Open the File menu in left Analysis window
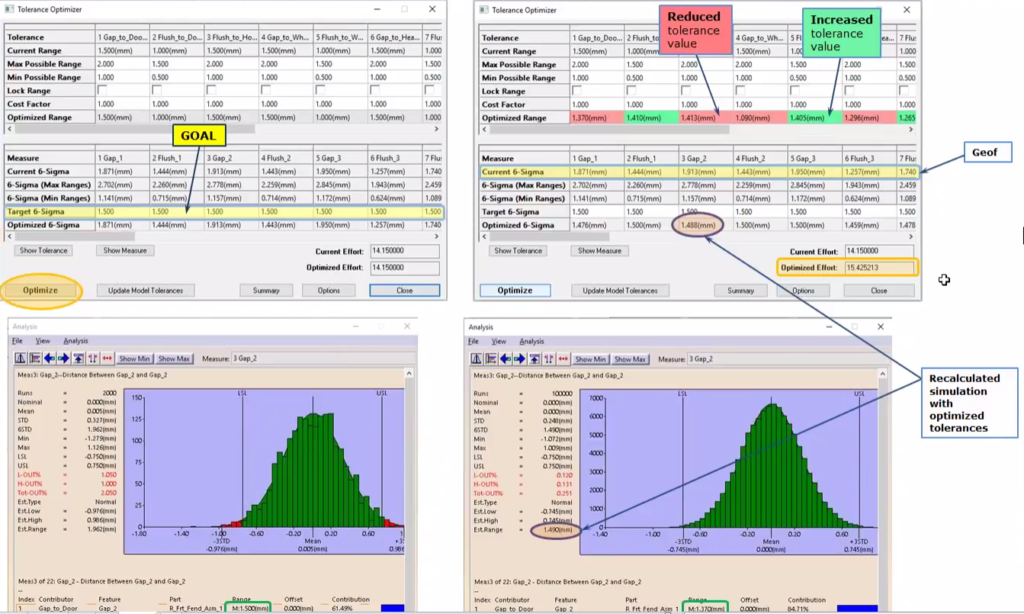This screenshot has height=614, width=1024. (20, 341)
